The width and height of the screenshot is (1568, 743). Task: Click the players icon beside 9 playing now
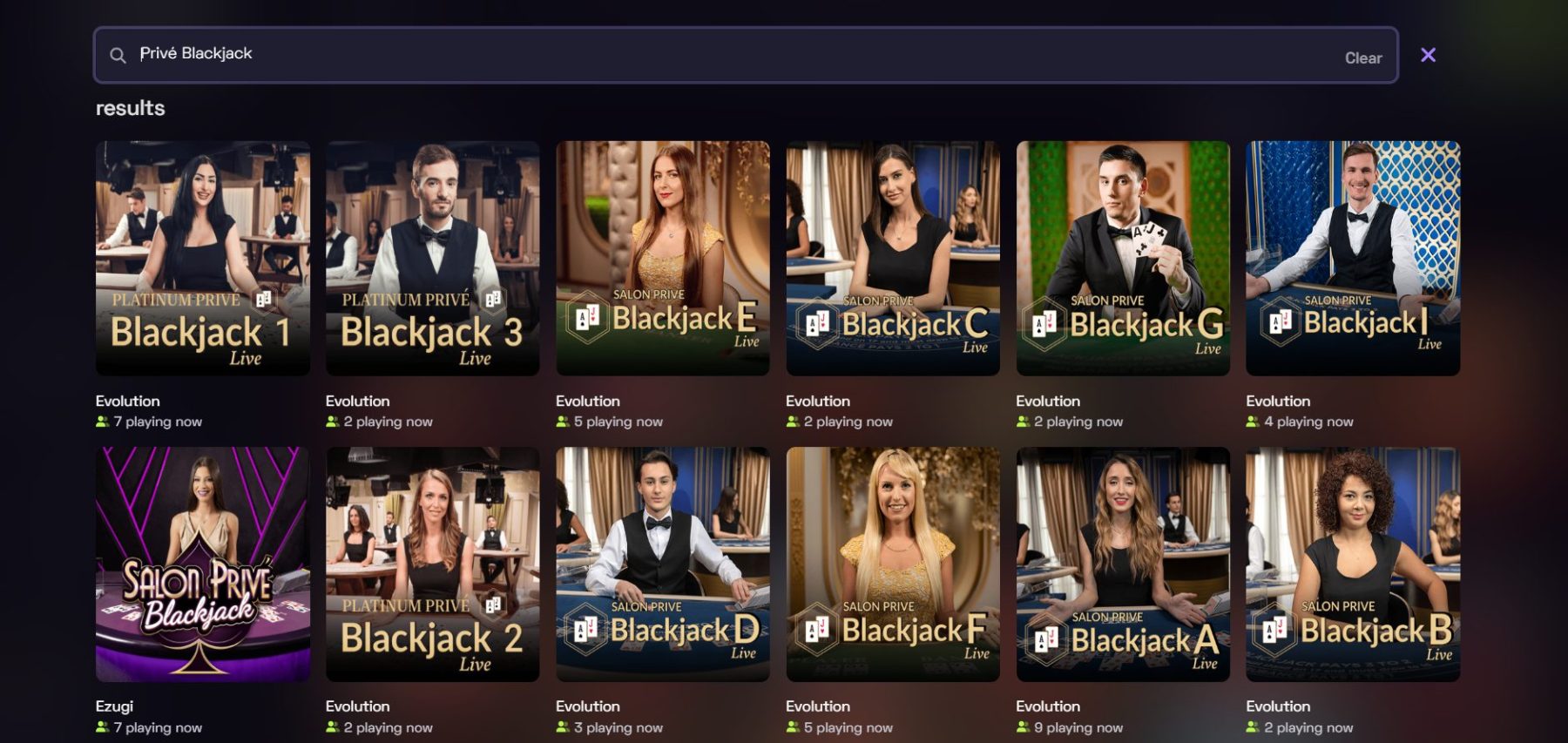click(1023, 727)
